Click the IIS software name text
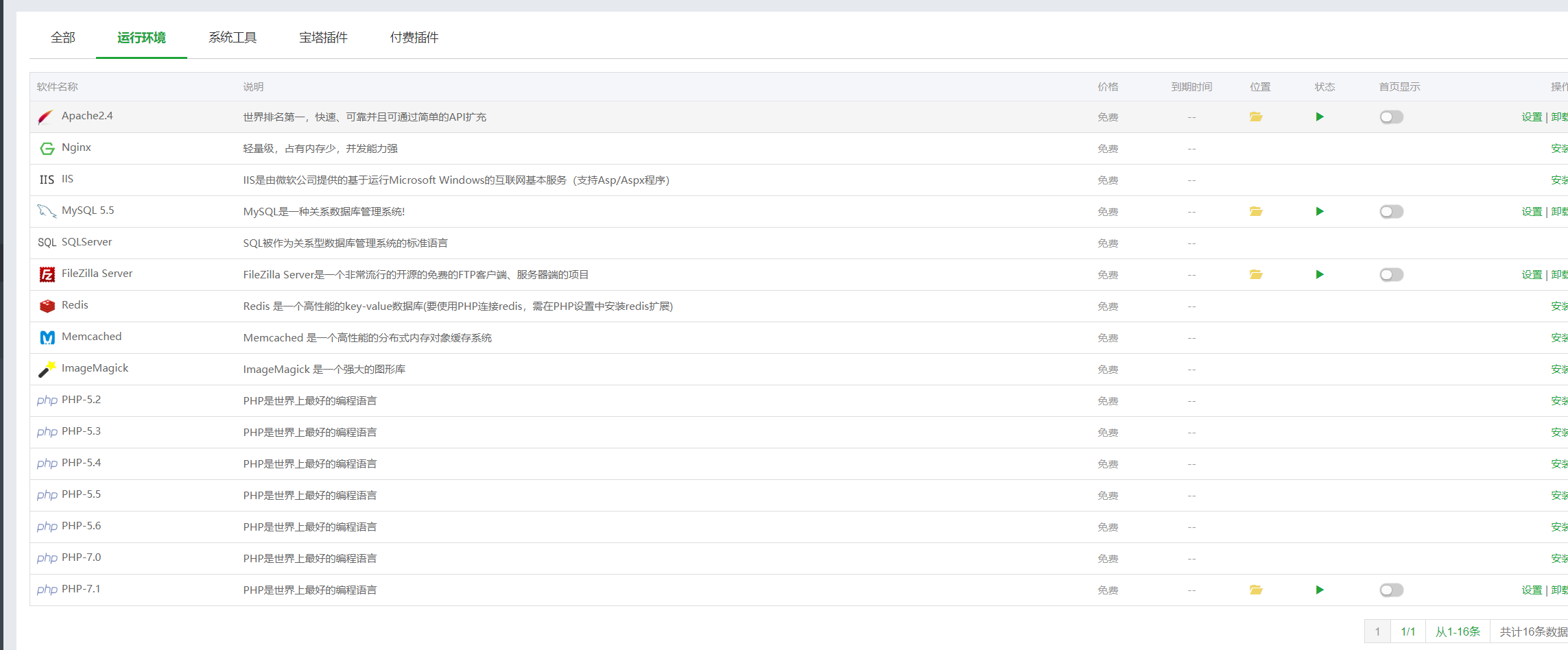Viewport: 1568px width, 650px height. click(67, 179)
